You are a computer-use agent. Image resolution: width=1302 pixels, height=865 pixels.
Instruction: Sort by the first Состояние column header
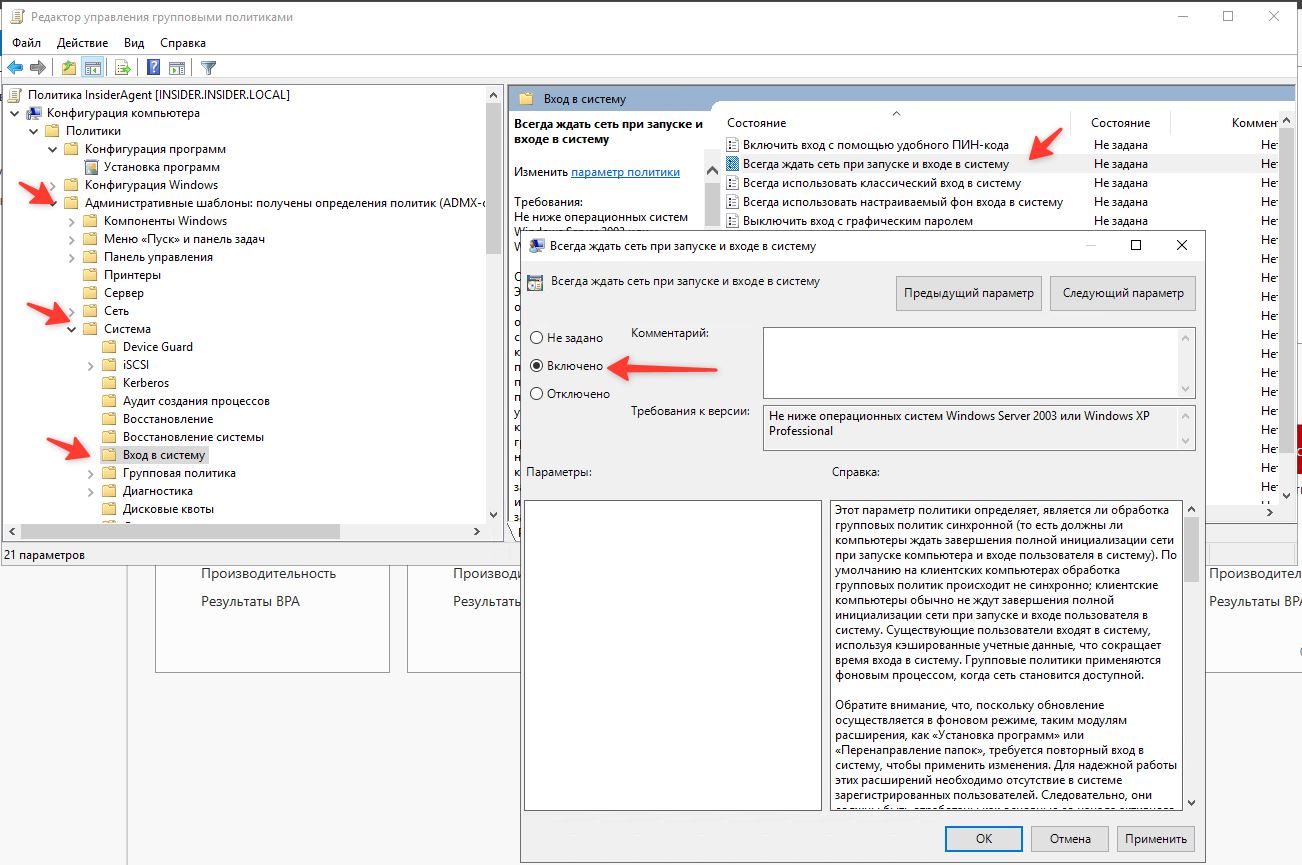click(x=756, y=123)
